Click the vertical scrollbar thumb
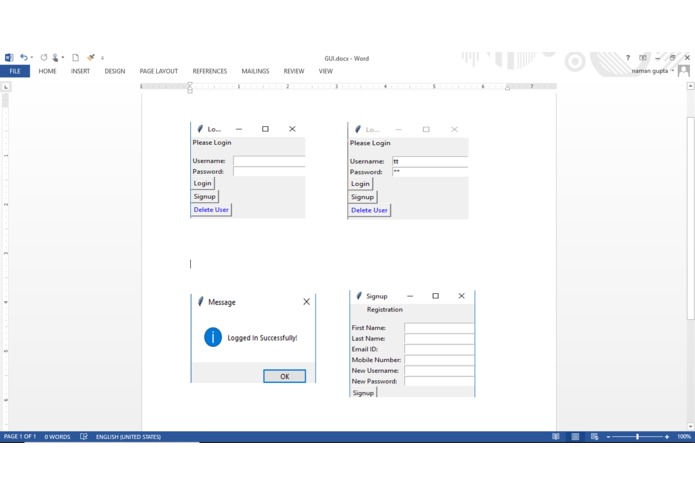Screen dimensions: 695x494 tap(691, 217)
